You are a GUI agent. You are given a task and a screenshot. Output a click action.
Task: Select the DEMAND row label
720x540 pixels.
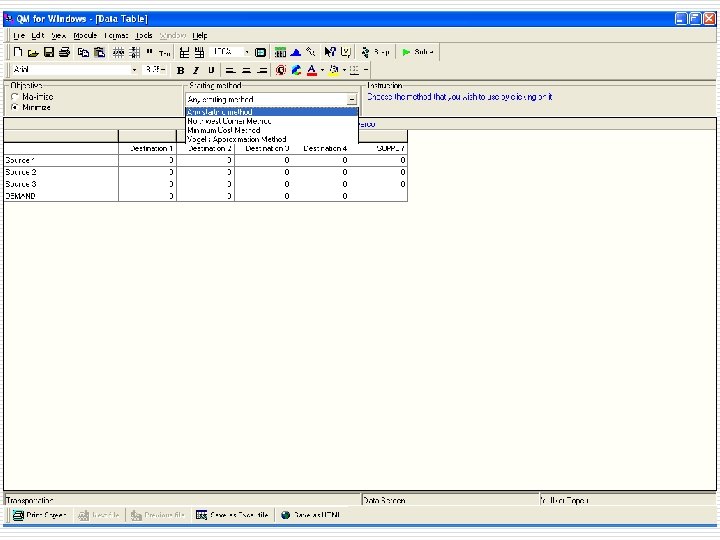[x=61, y=196]
